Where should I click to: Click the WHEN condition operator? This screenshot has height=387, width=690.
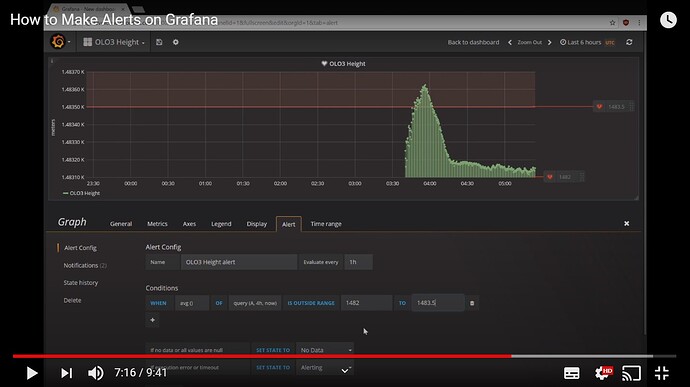click(158, 303)
